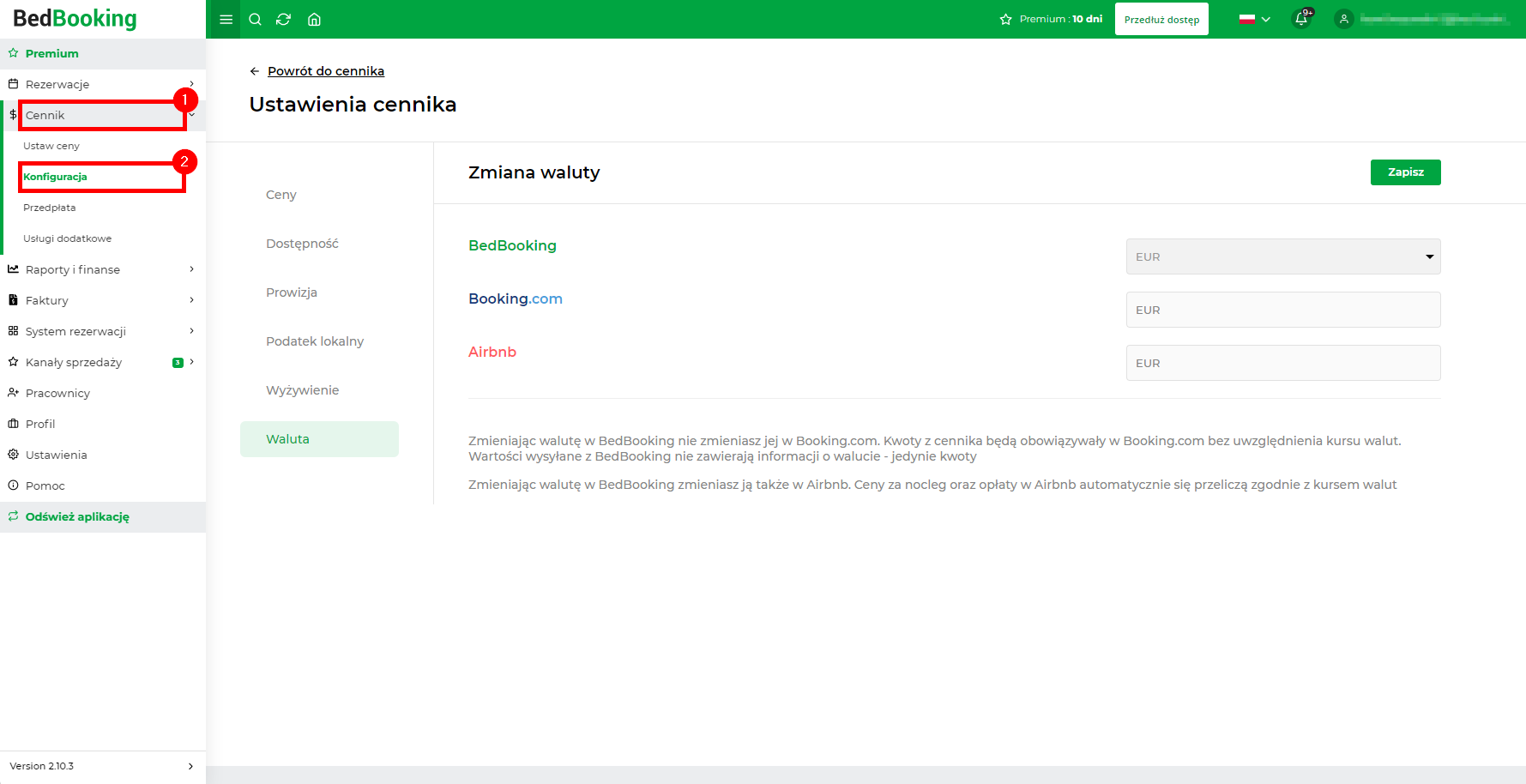Open the search magnifier icon
The height and width of the screenshot is (784, 1526).
click(255, 20)
